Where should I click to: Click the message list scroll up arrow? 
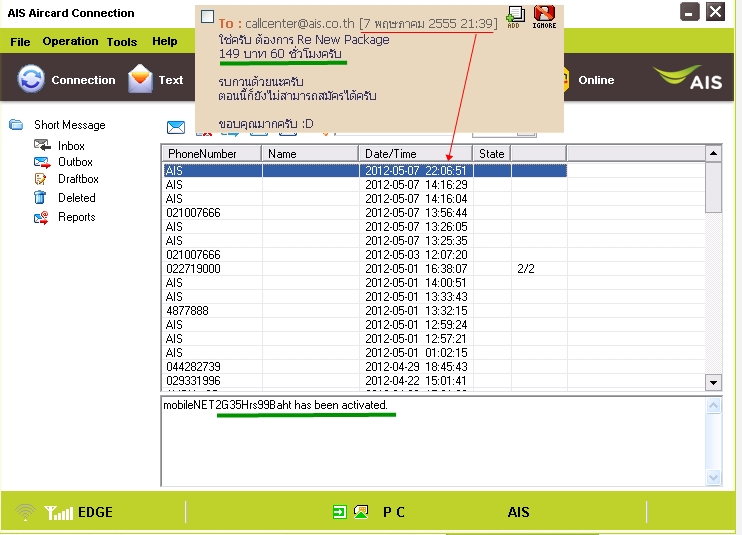point(713,153)
